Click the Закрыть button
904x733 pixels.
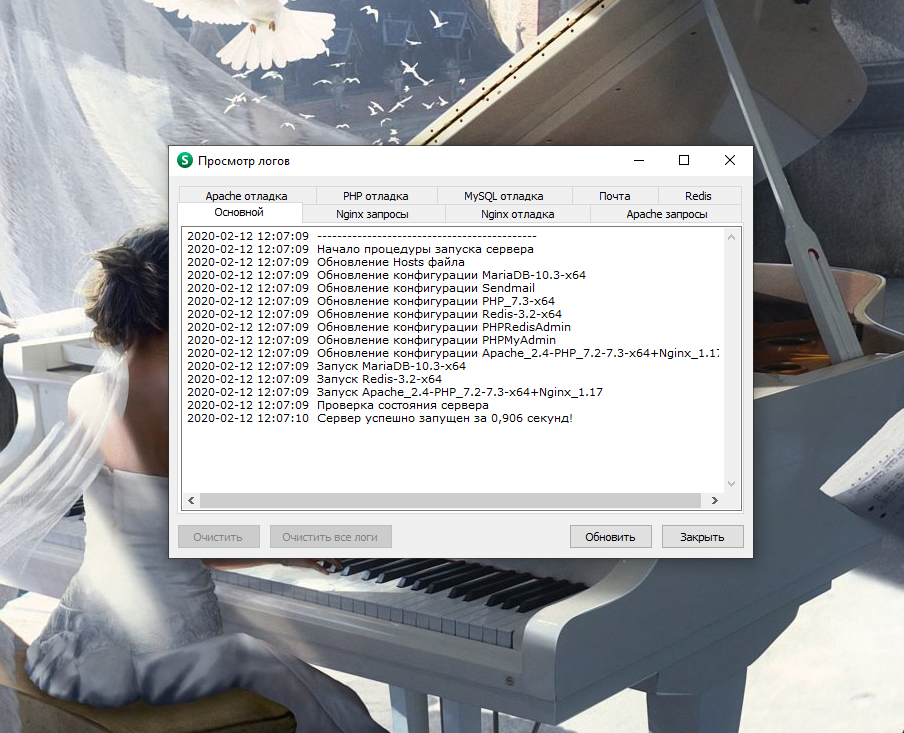click(702, 537)
